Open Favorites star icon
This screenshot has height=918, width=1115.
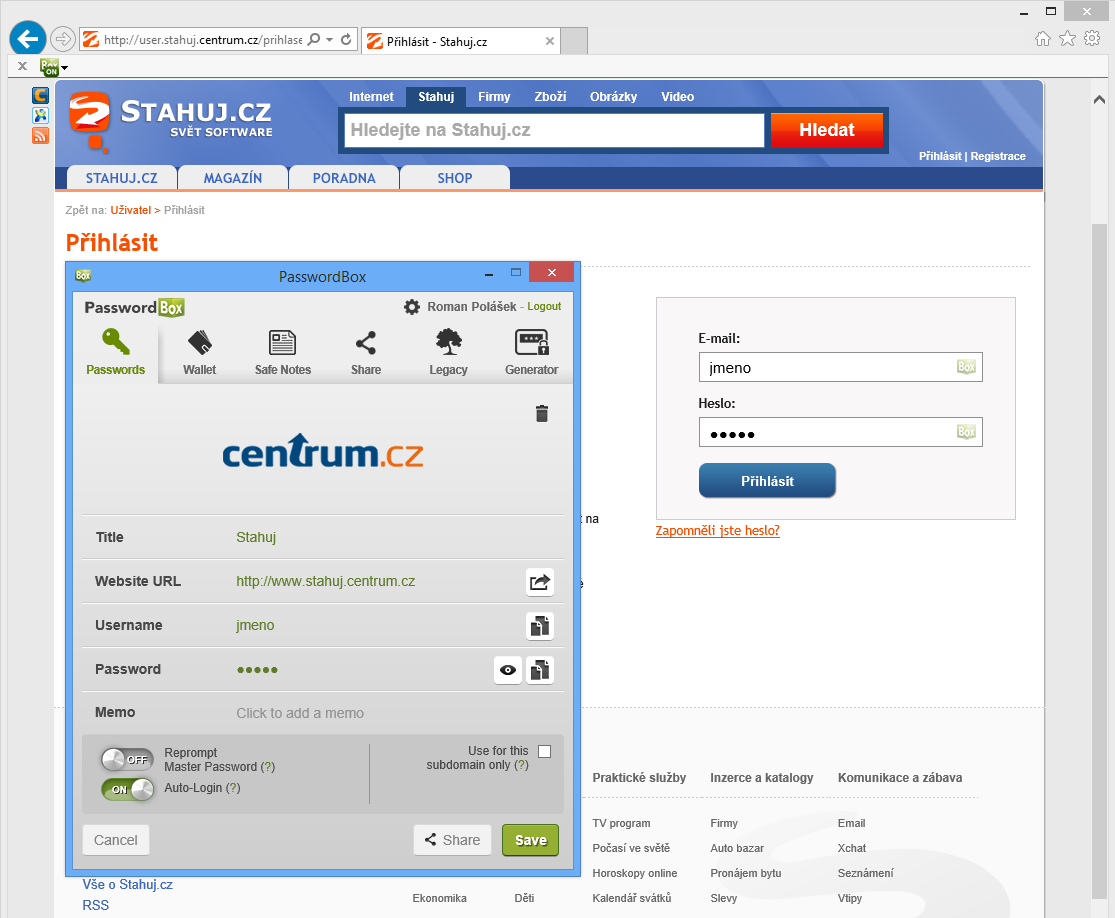[x=1067, y=38]
